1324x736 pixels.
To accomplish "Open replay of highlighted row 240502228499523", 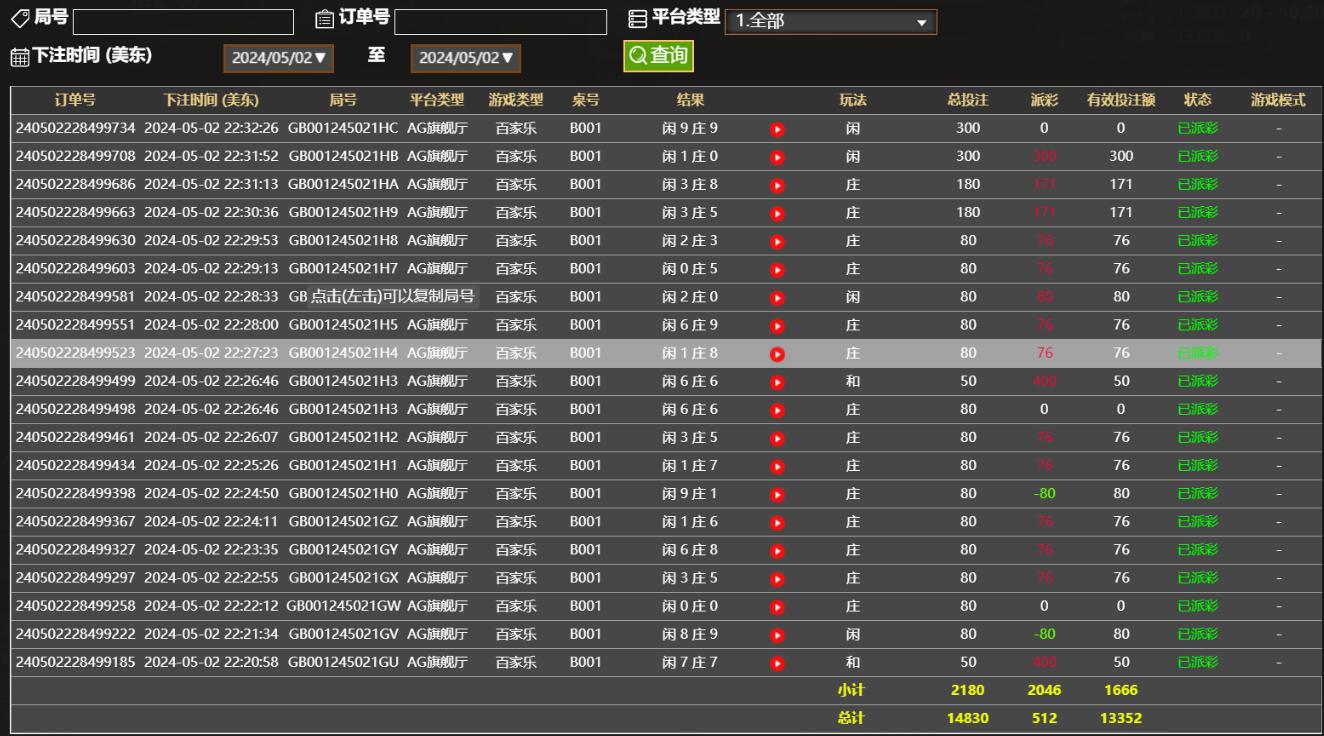I will 777,354.
